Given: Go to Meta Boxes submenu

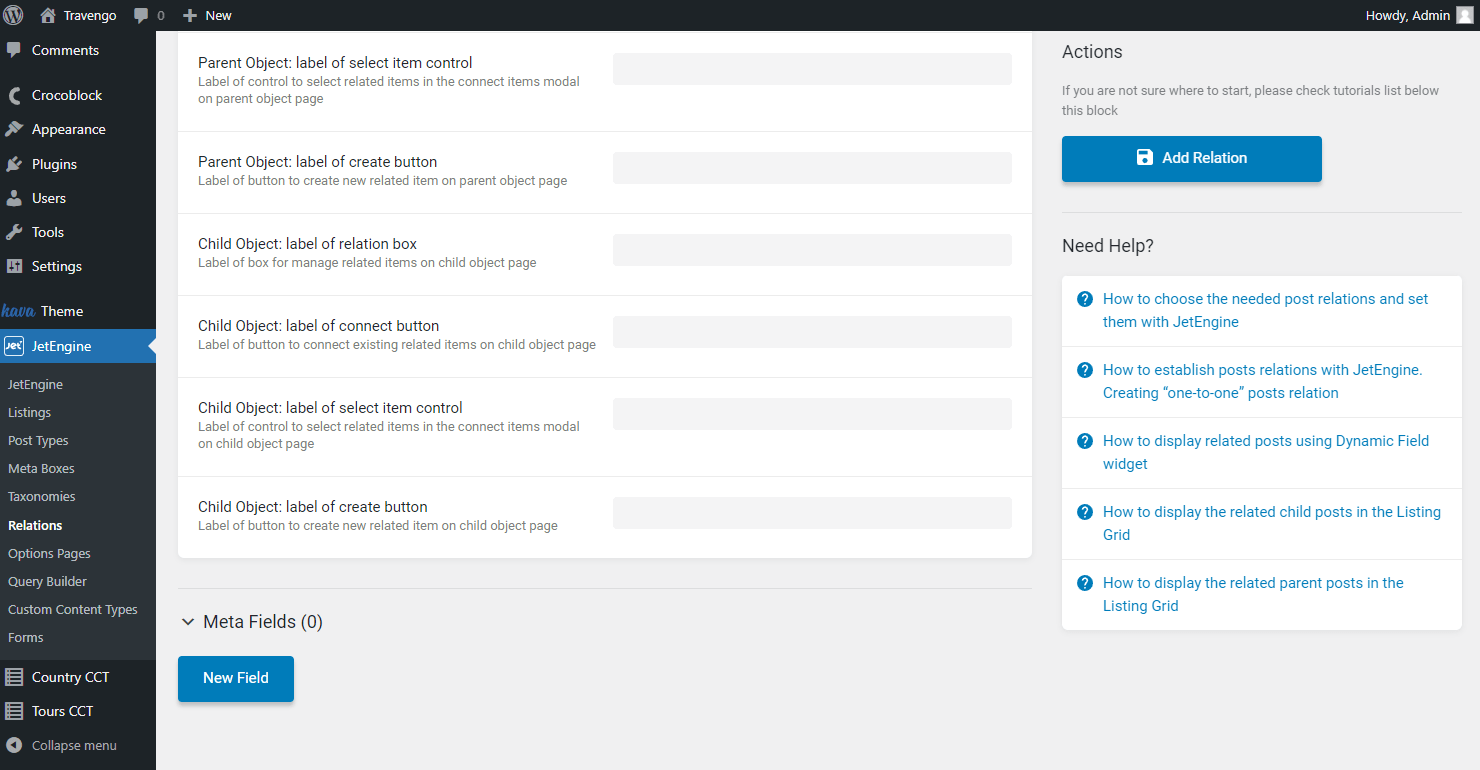Looking at the screenshot, I should click(41, 468).
